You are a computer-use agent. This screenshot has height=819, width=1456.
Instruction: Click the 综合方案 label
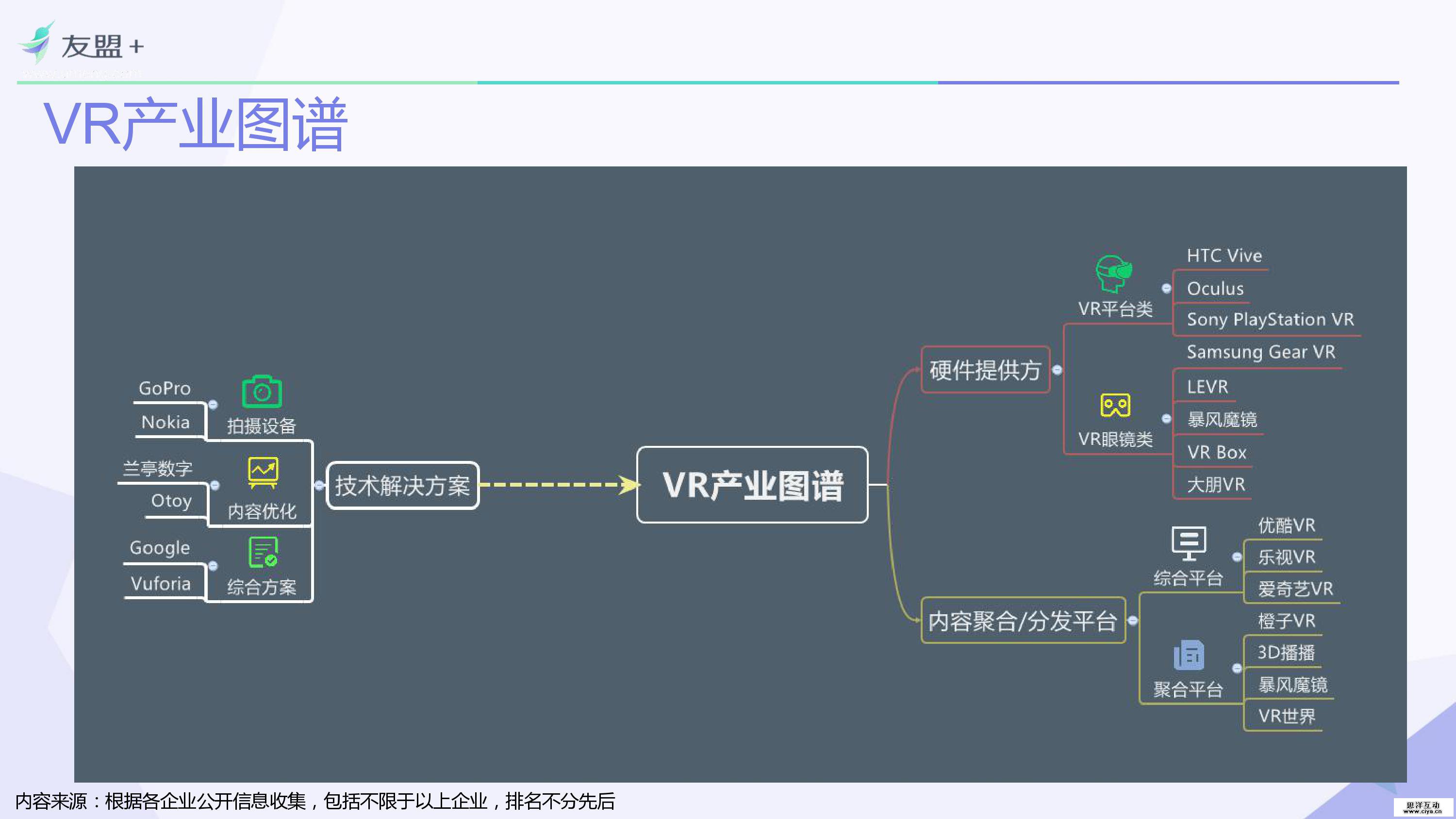pyautogui.click(x=262, y=587)
